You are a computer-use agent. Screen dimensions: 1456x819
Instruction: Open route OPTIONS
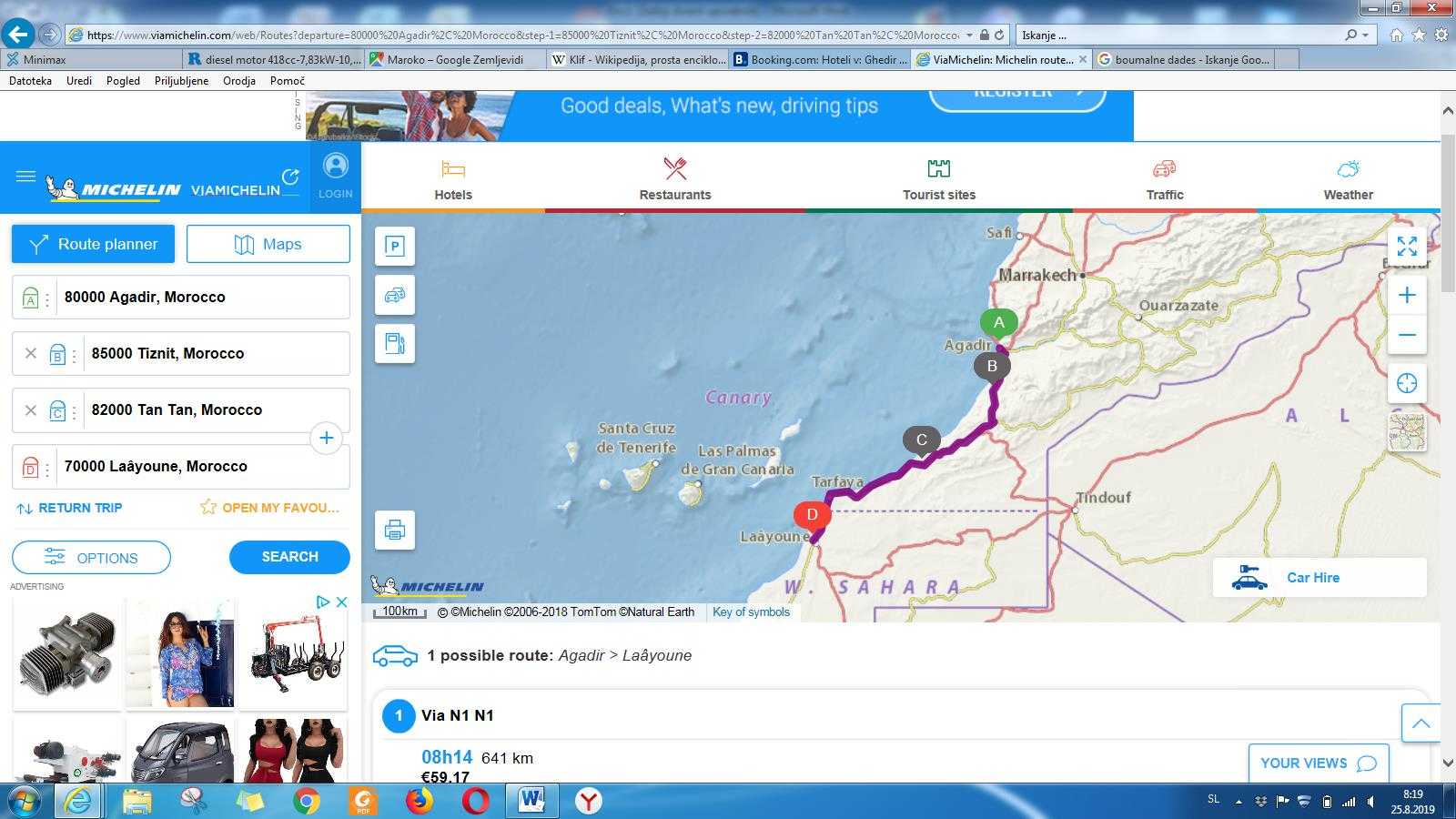[x=91, y=558]
